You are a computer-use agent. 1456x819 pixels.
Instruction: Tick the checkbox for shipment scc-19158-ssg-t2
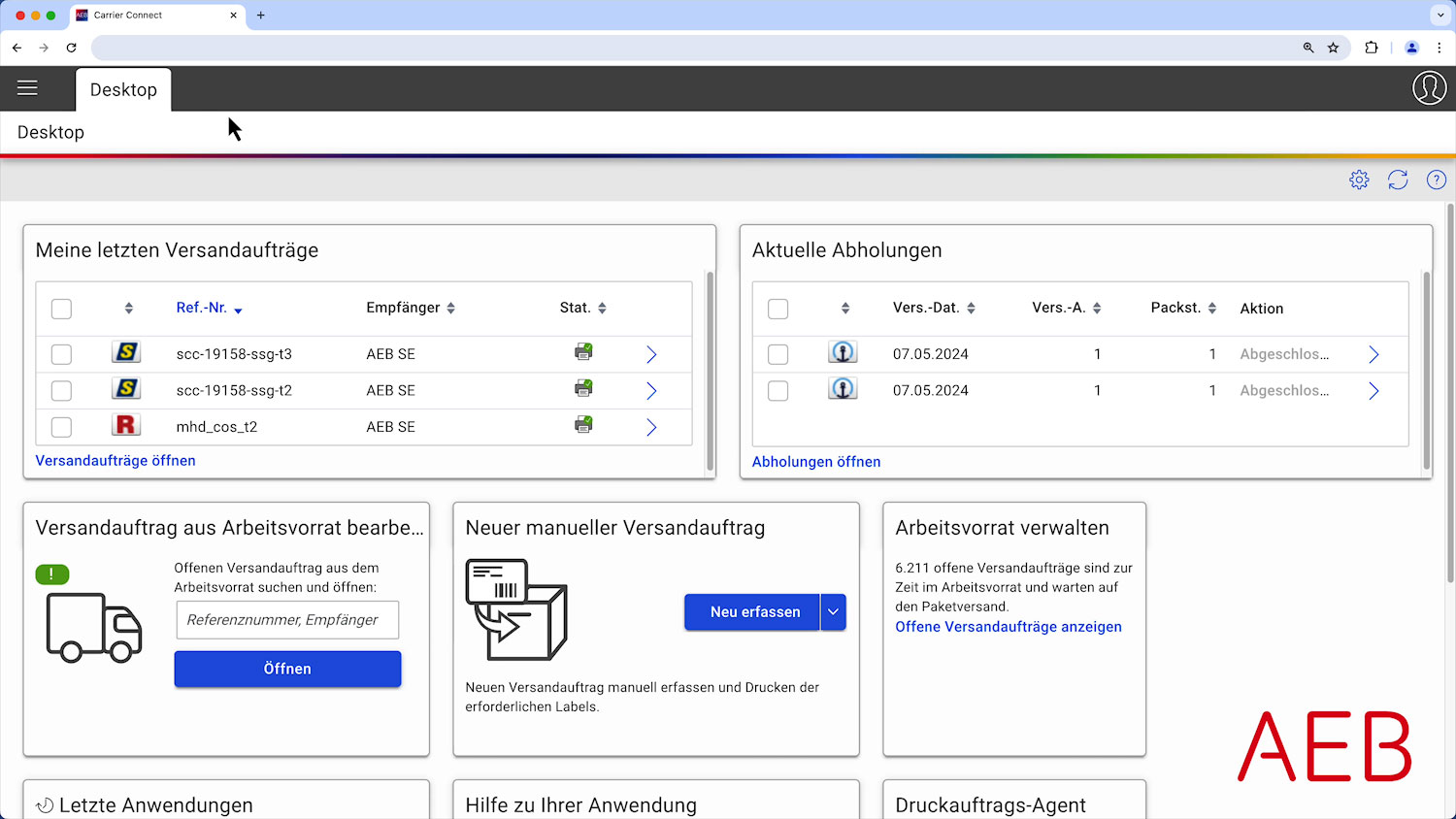tap(61, 390)
